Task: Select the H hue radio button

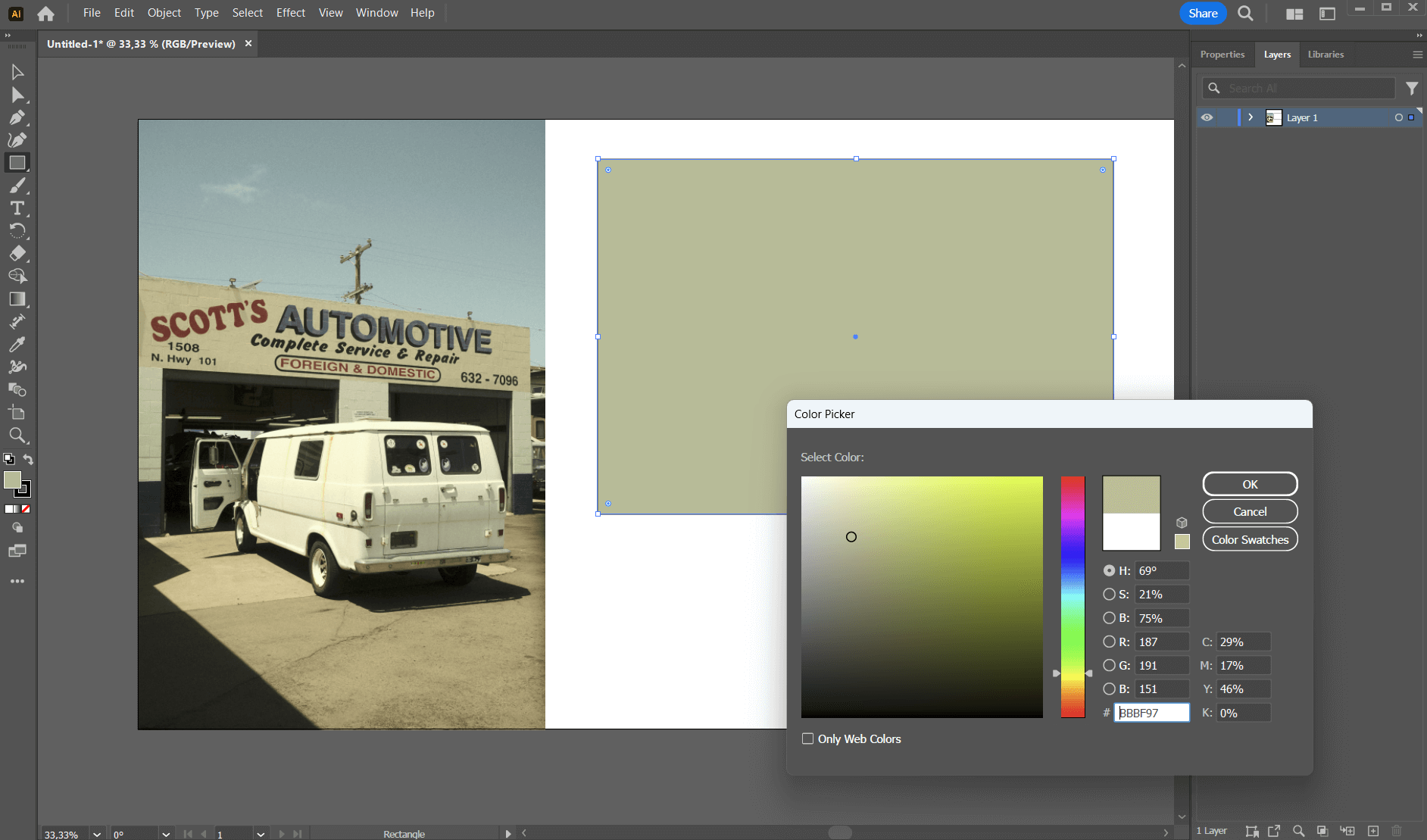Action: (1109, 570)
